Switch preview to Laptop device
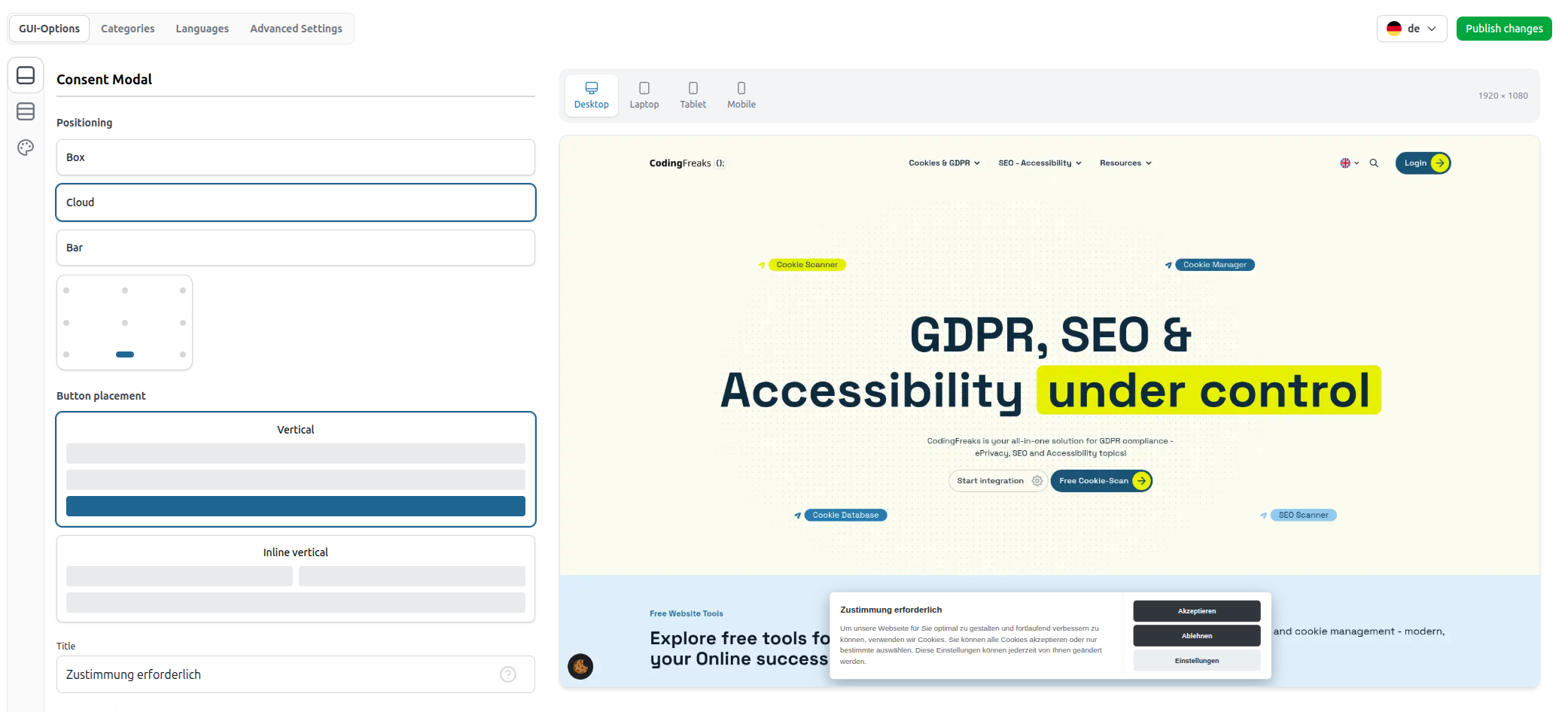This screenshot has height=712, width=1568. (644, 96)
